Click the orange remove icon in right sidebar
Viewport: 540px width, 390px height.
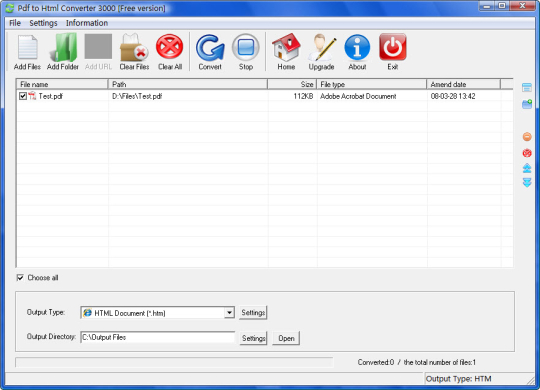coord(527,137)
